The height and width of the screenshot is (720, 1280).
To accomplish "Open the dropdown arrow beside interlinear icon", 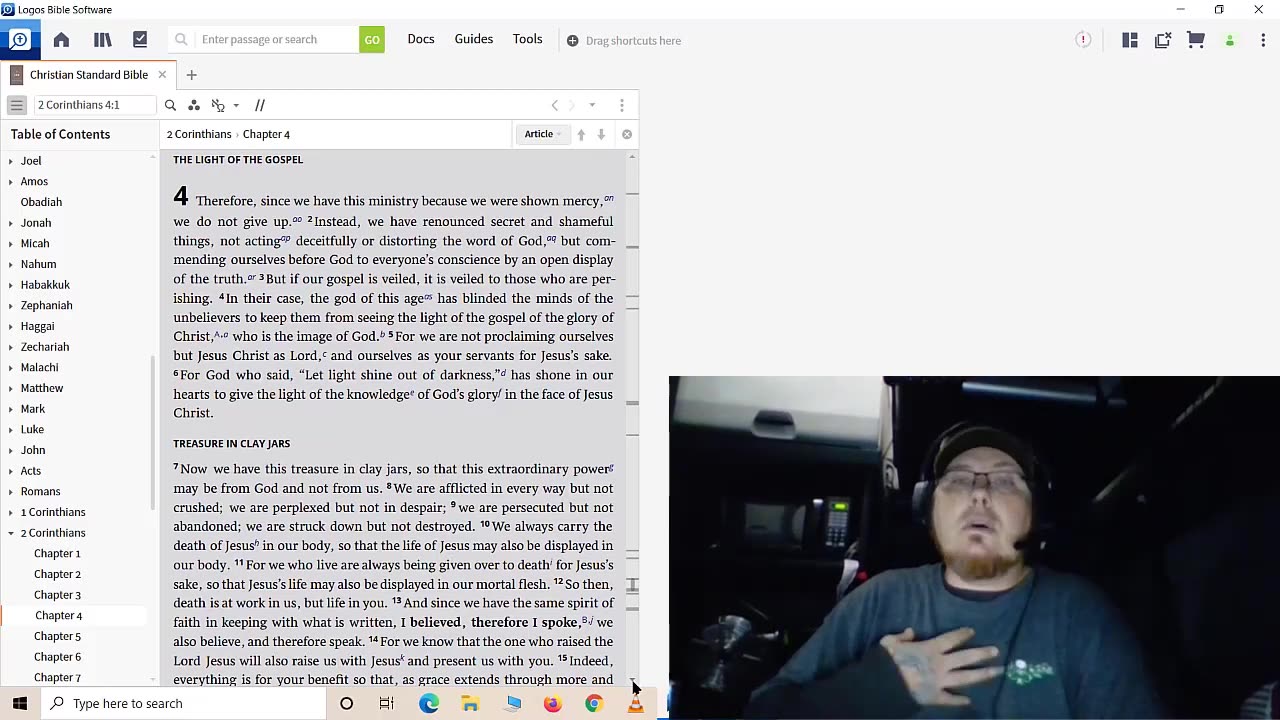I will tap(236, 105).
